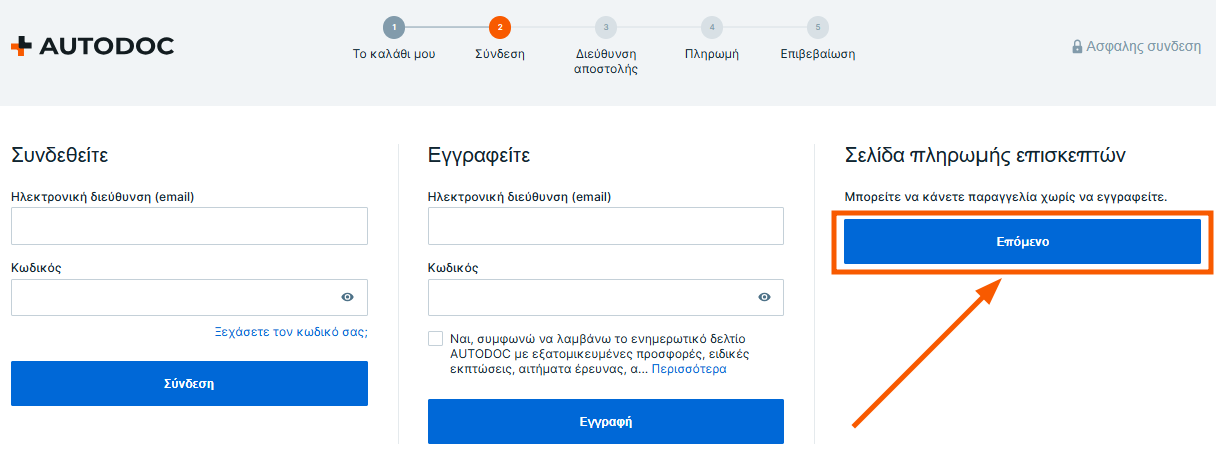Focus the login email input field

click(x=189, y=226)
